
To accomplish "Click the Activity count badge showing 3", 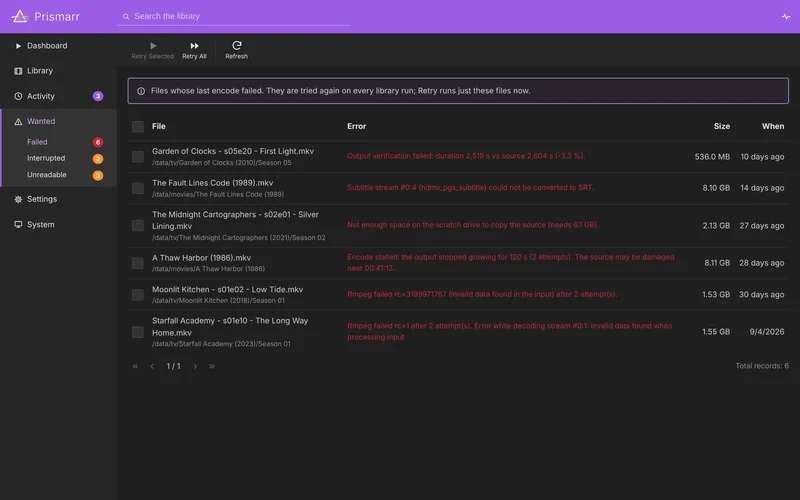I will tap(98, 96).
